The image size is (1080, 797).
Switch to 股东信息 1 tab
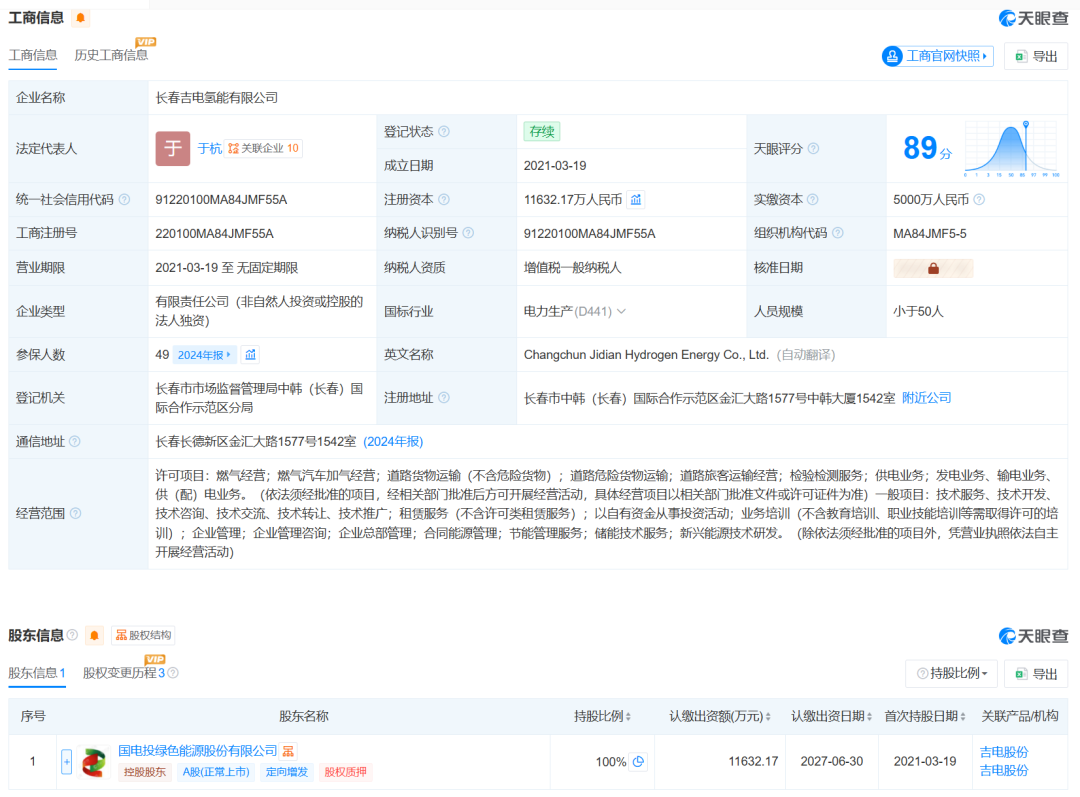click(x=37, y=673)
